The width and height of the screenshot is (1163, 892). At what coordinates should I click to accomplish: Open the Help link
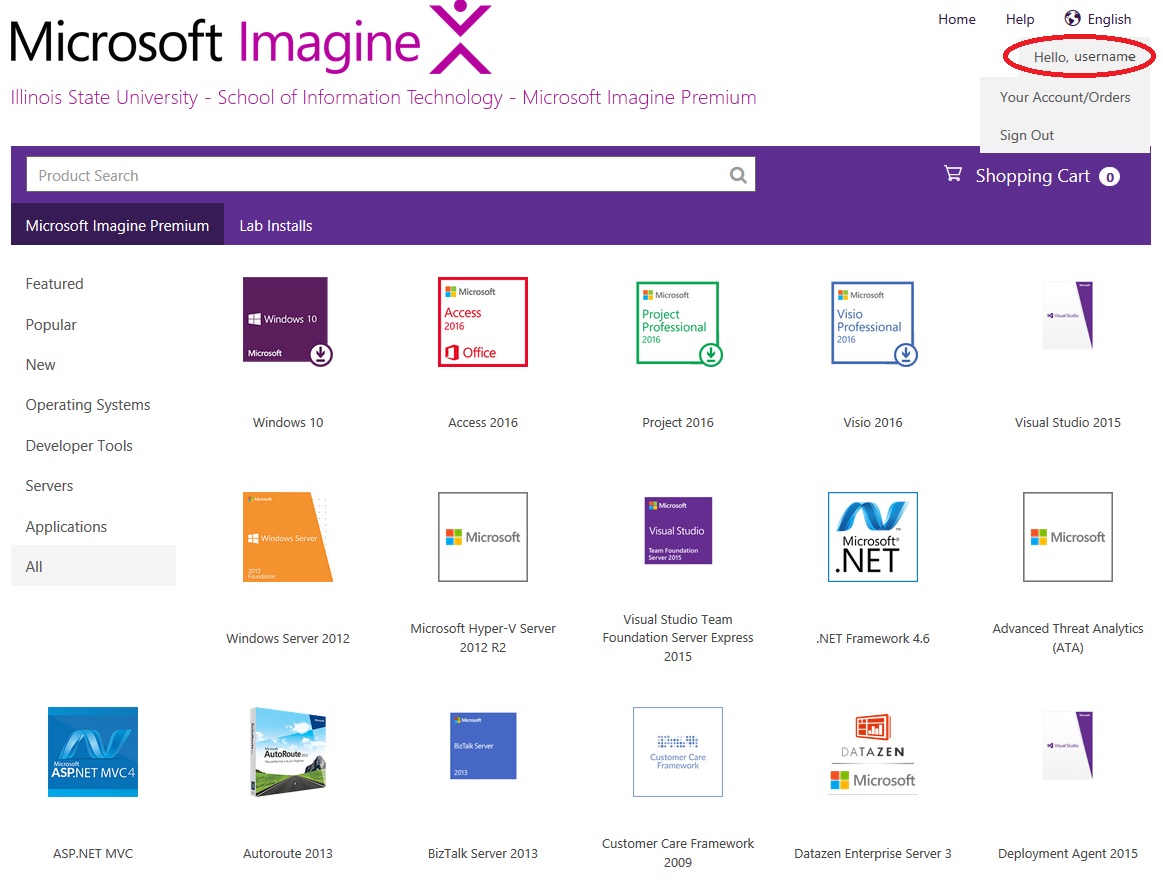coord(1020,19)
